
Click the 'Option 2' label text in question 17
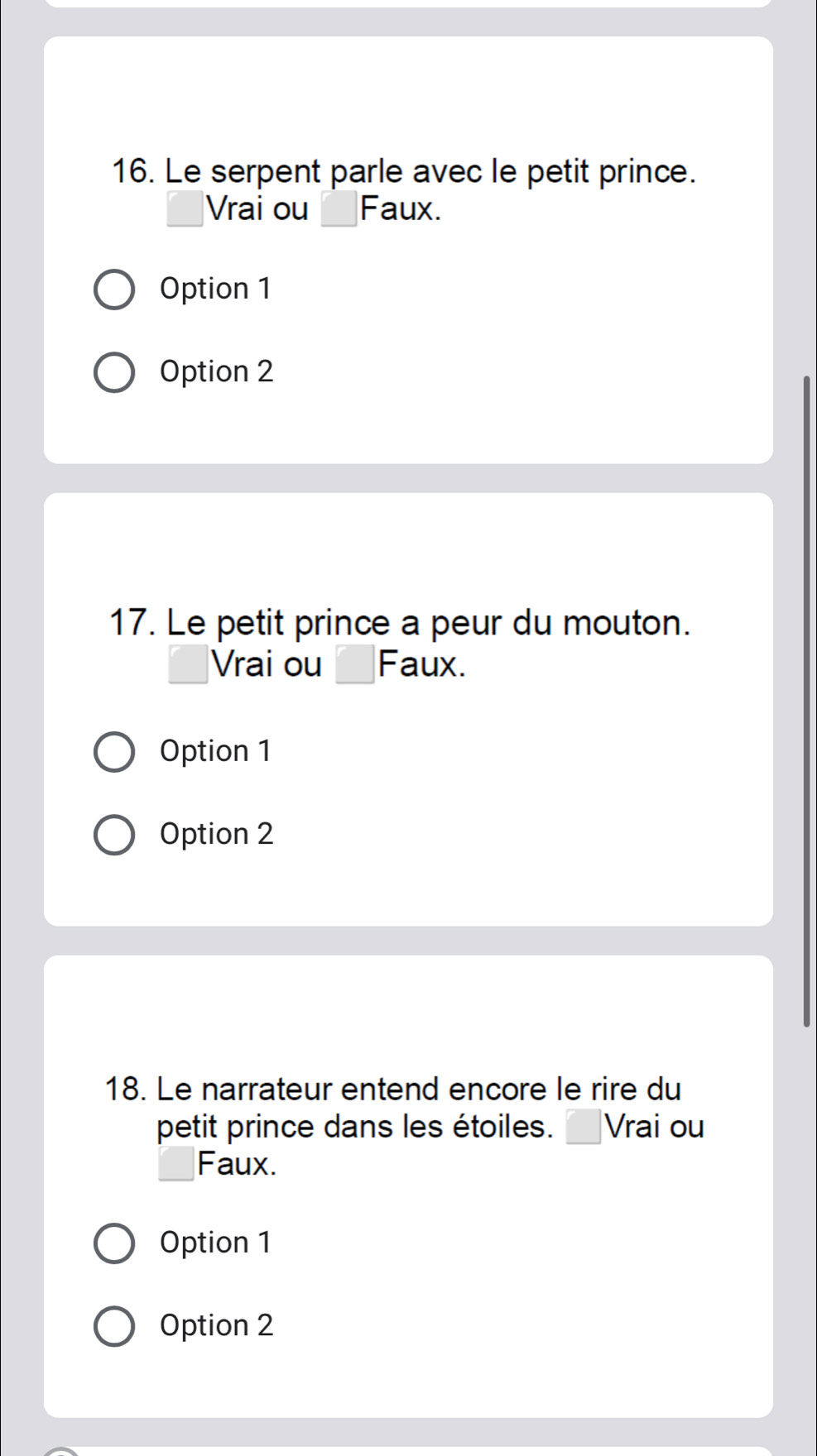[x=217, y=834]
